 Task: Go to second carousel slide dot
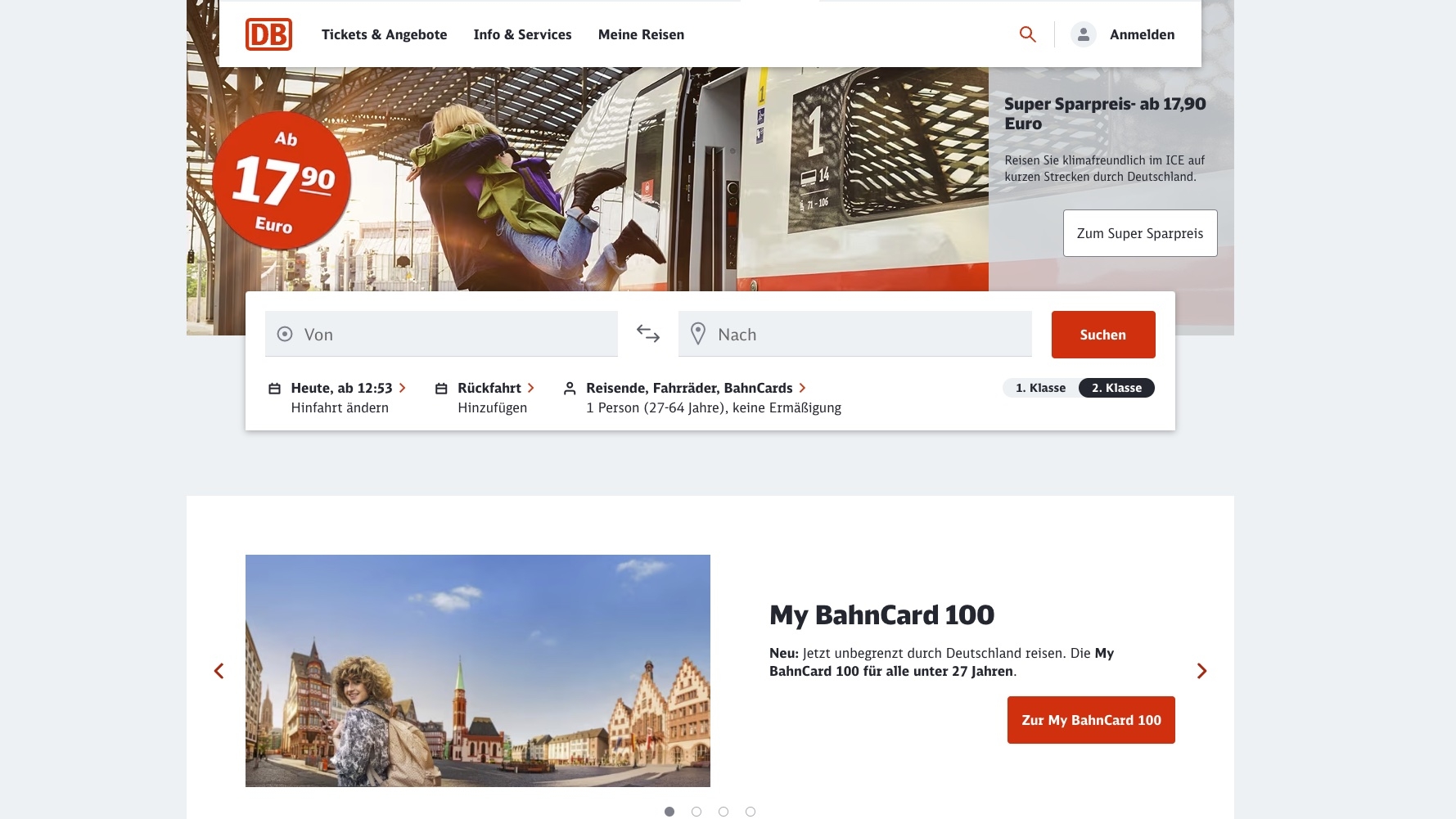(696, 812)
